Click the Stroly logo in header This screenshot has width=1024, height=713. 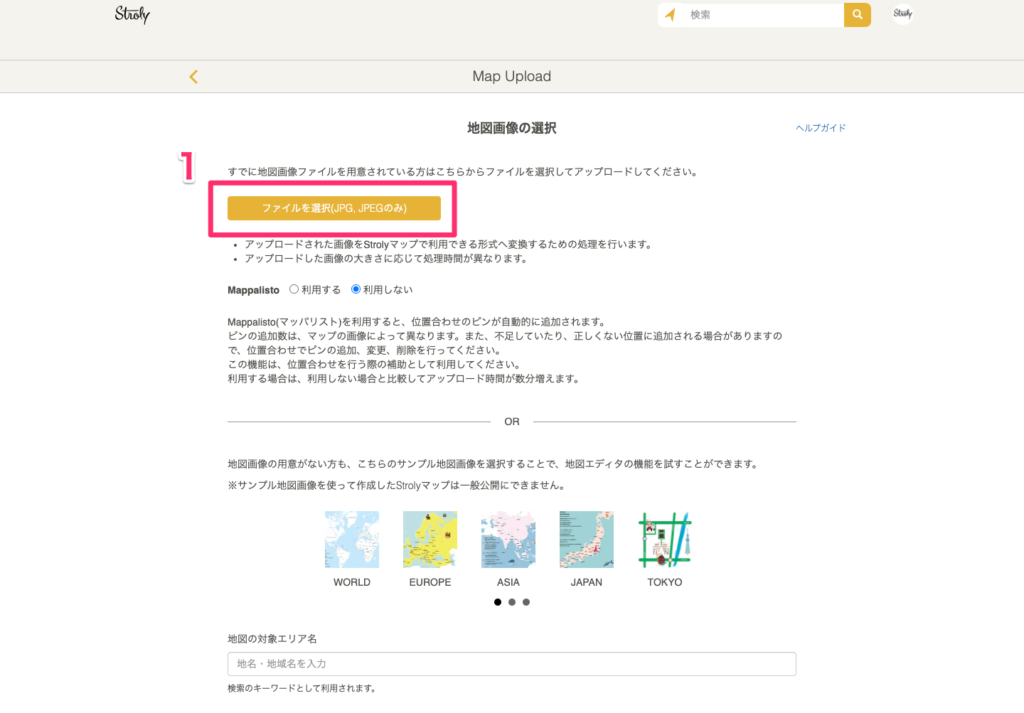[x=132, y=14]
